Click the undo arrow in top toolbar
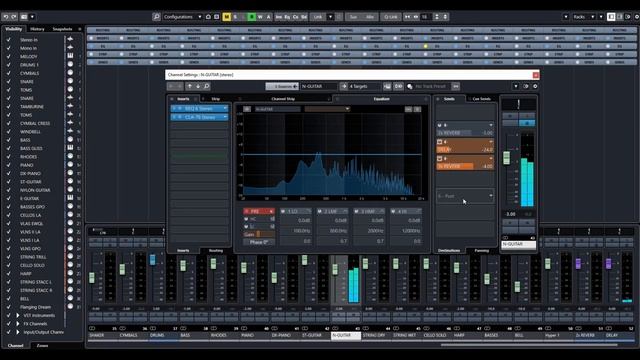The image size is (640, 360). coord(6,17)
